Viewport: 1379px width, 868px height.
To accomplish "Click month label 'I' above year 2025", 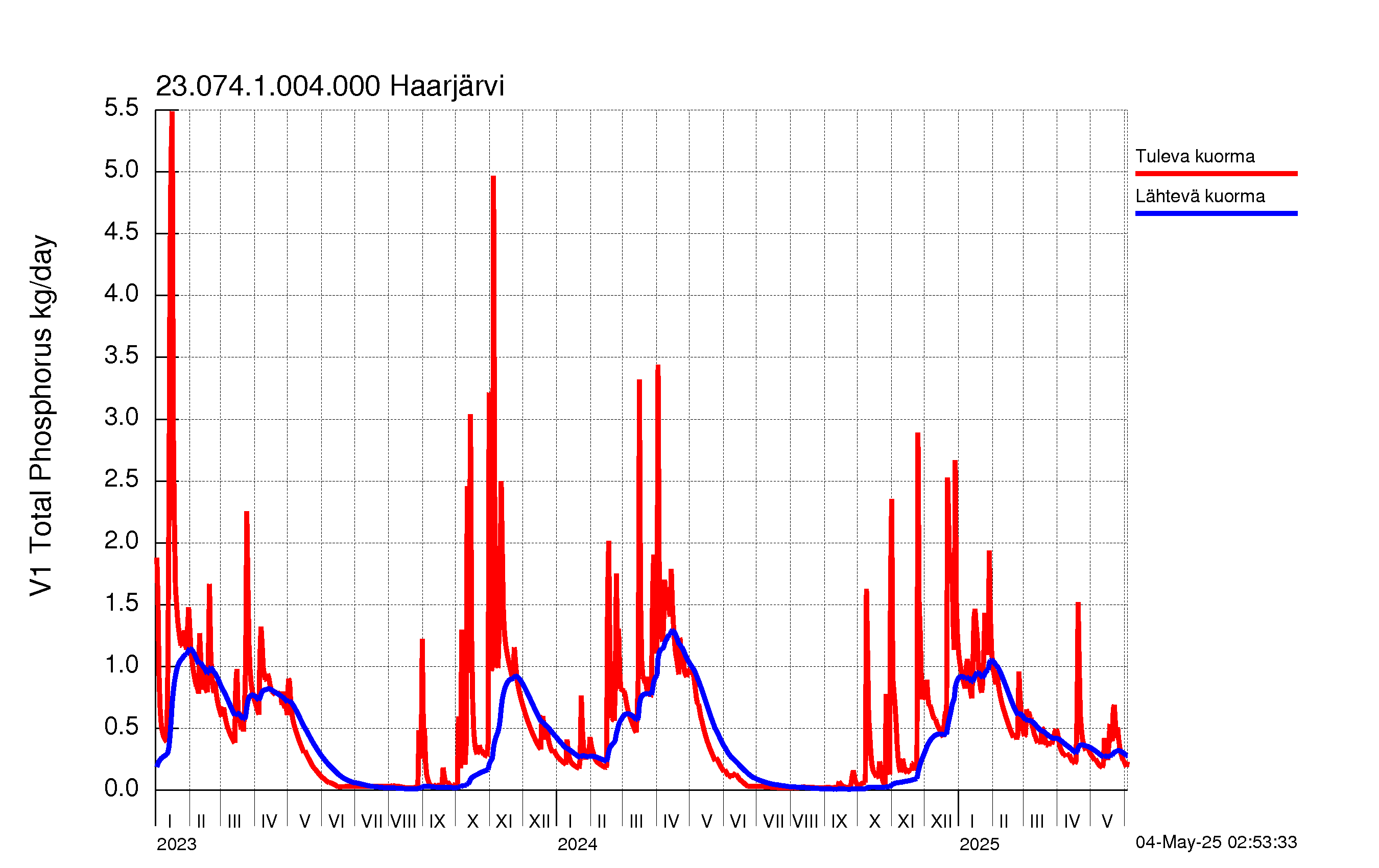I will (972, 821).
